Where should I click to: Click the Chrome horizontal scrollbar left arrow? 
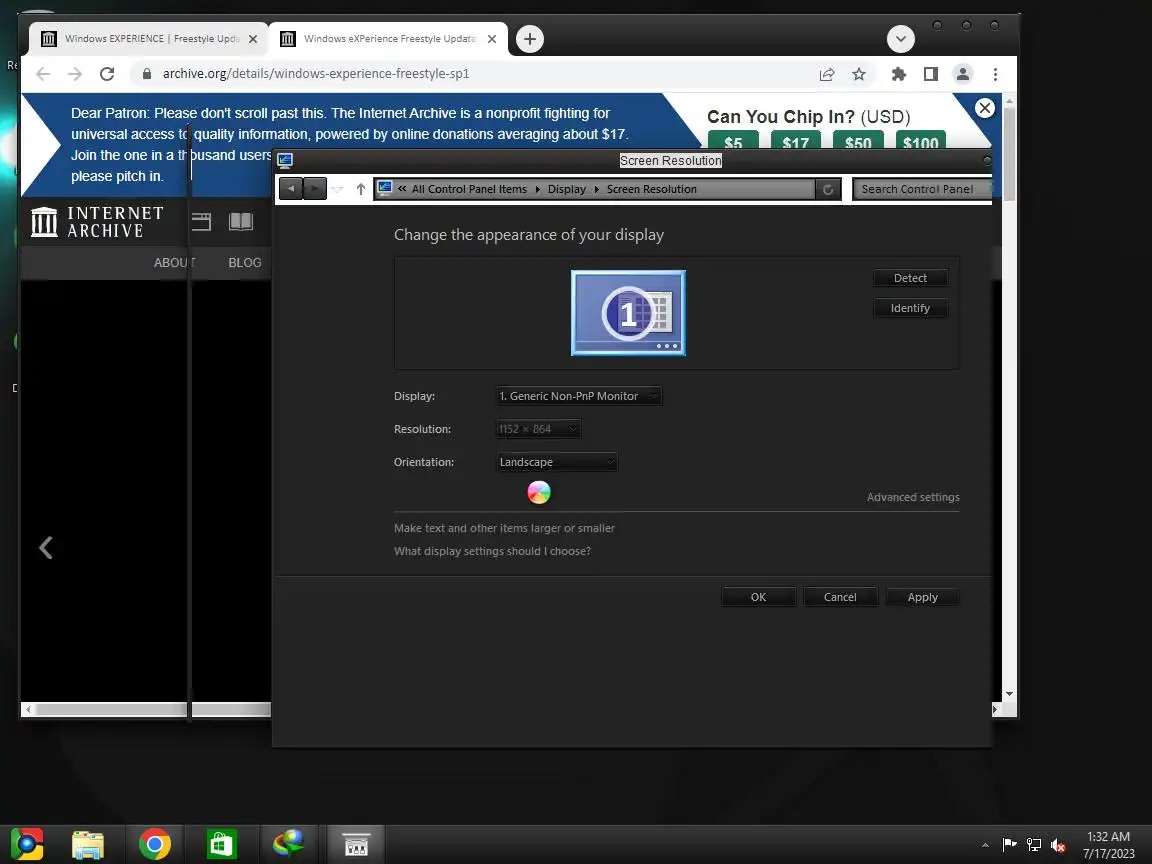point(28,709)
